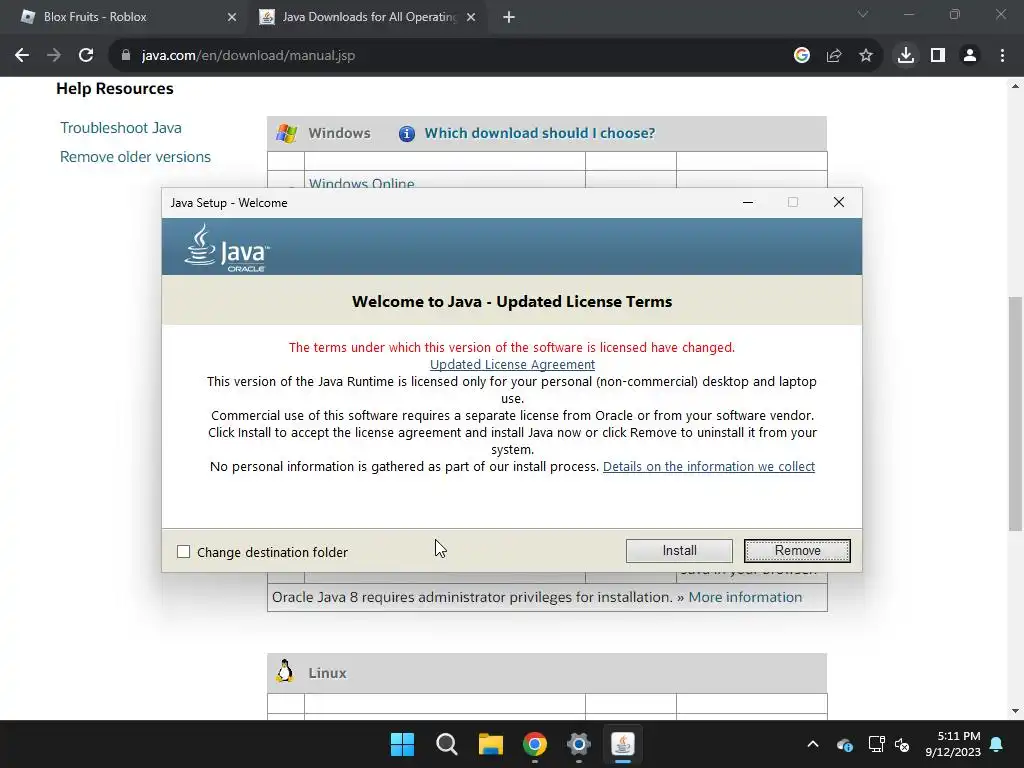Switch to Chrome in the taskbar
Image resolution: width=1024 pixels, height=768 pixels.
534,744
